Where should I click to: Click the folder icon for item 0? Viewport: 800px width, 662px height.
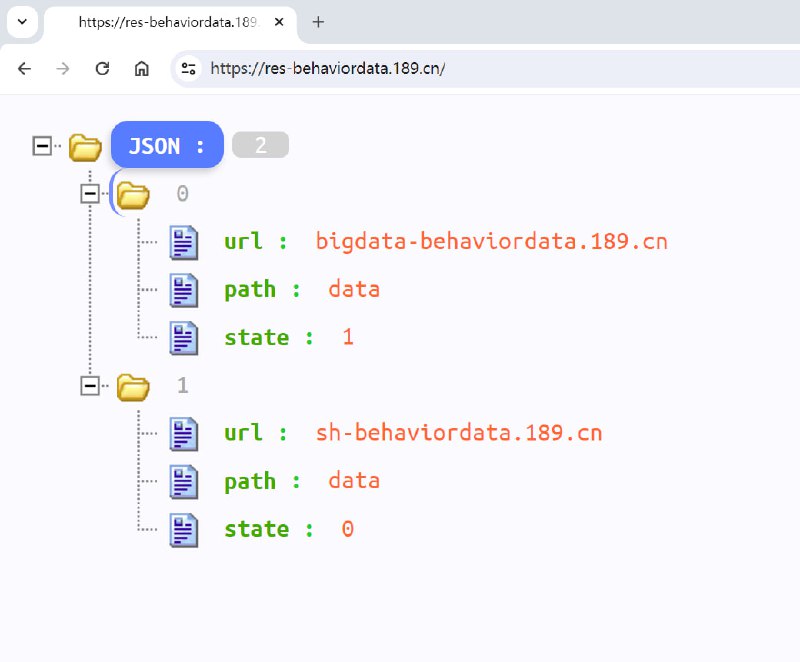[133, 194]
